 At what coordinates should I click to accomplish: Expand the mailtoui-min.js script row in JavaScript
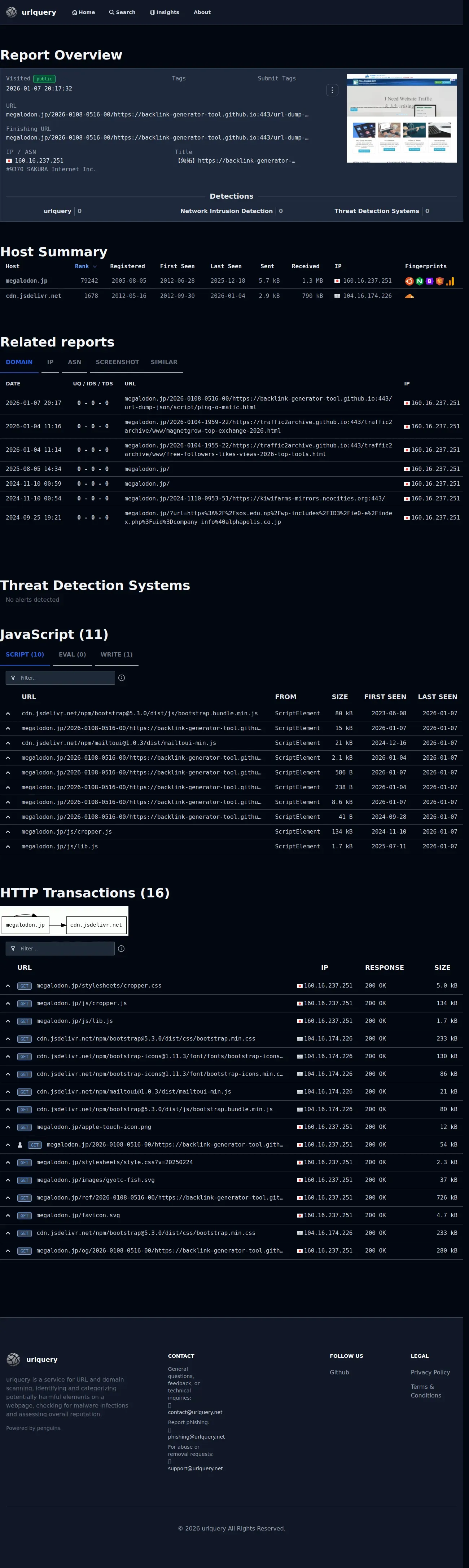pos(8,743)
